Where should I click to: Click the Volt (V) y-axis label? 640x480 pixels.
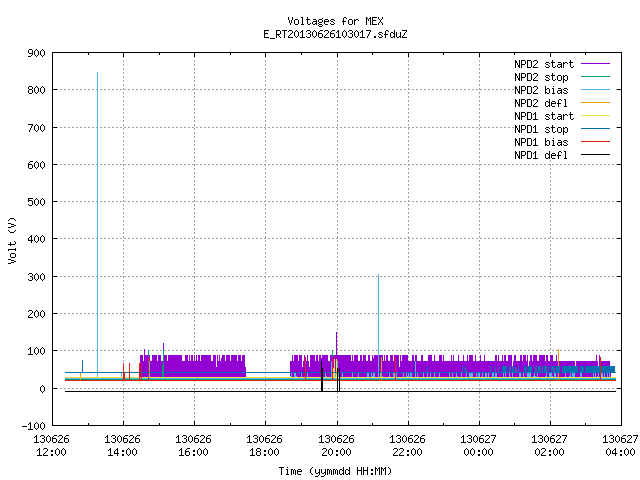click(12, 240)
